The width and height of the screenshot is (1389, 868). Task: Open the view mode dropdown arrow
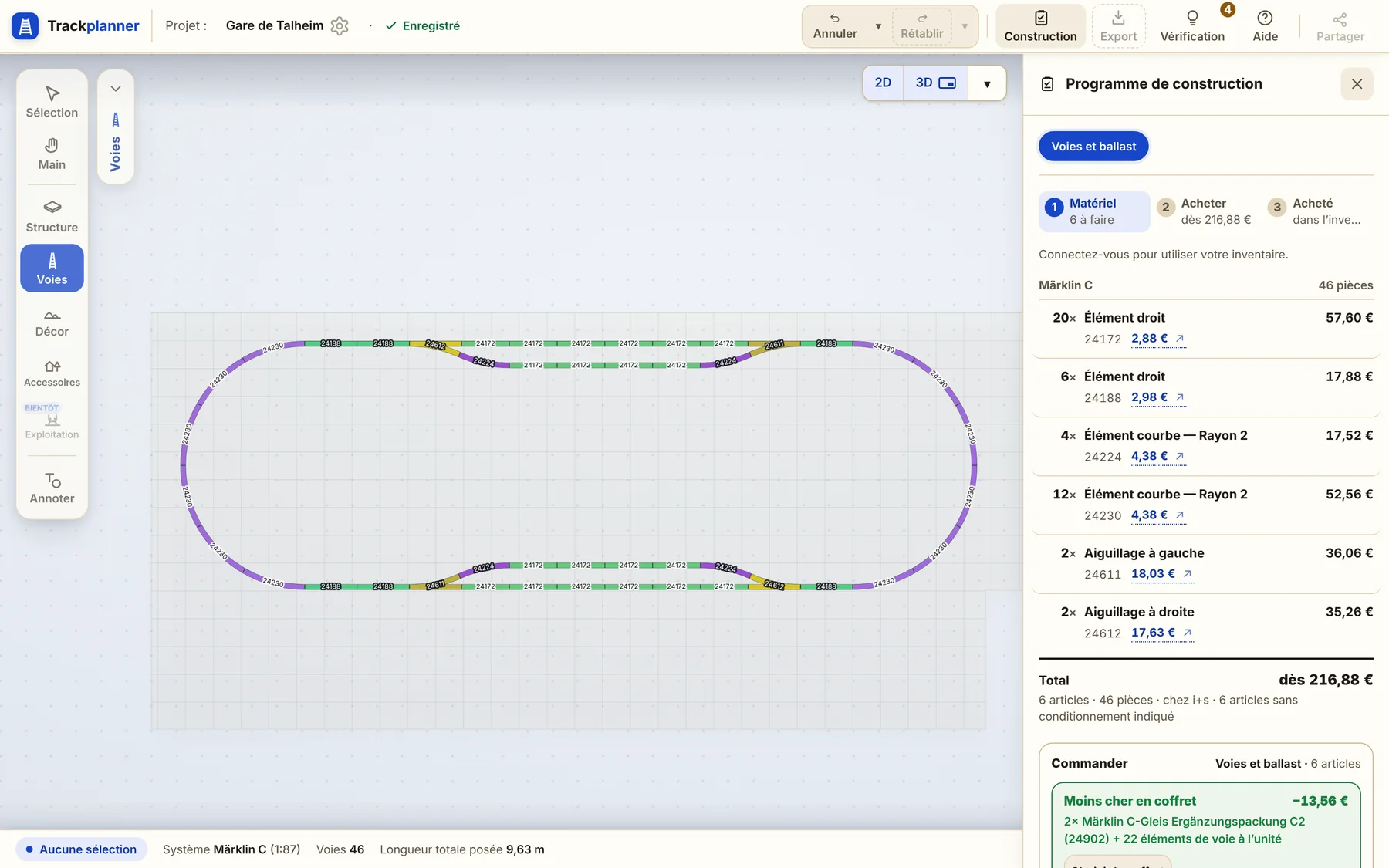pyautogui.click(x=987, y=83)
